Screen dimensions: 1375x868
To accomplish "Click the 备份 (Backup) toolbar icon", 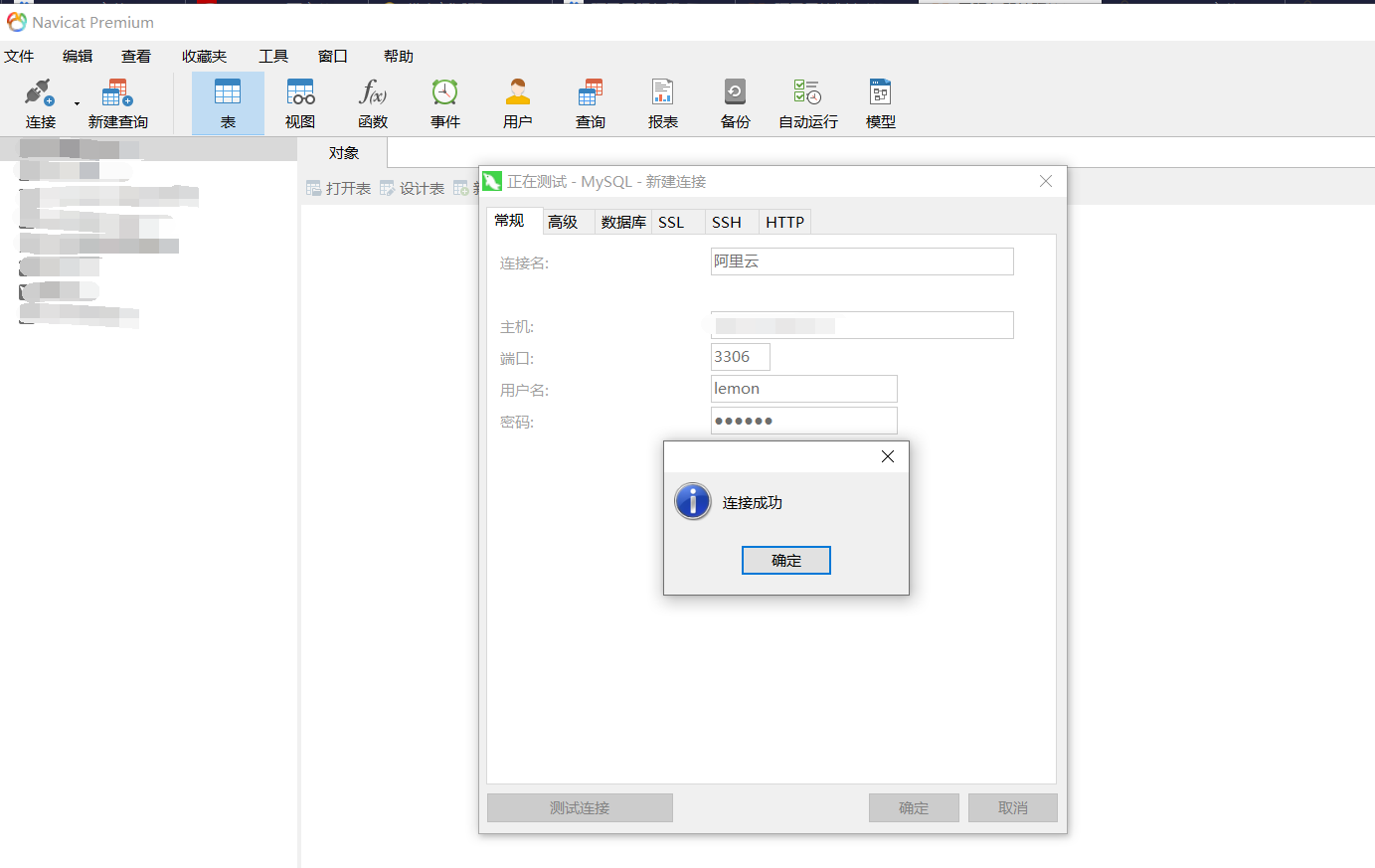I will pyautogui.click(x=735, y=103).
